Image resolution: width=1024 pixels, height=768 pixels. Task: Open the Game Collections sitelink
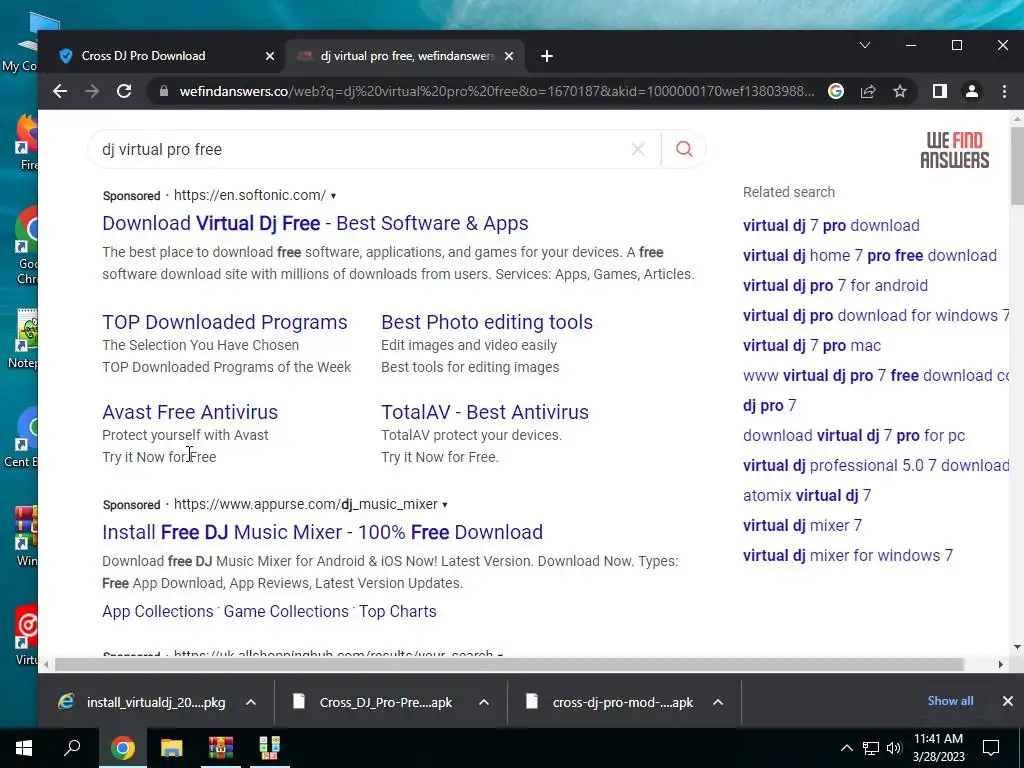click(286, 611)
